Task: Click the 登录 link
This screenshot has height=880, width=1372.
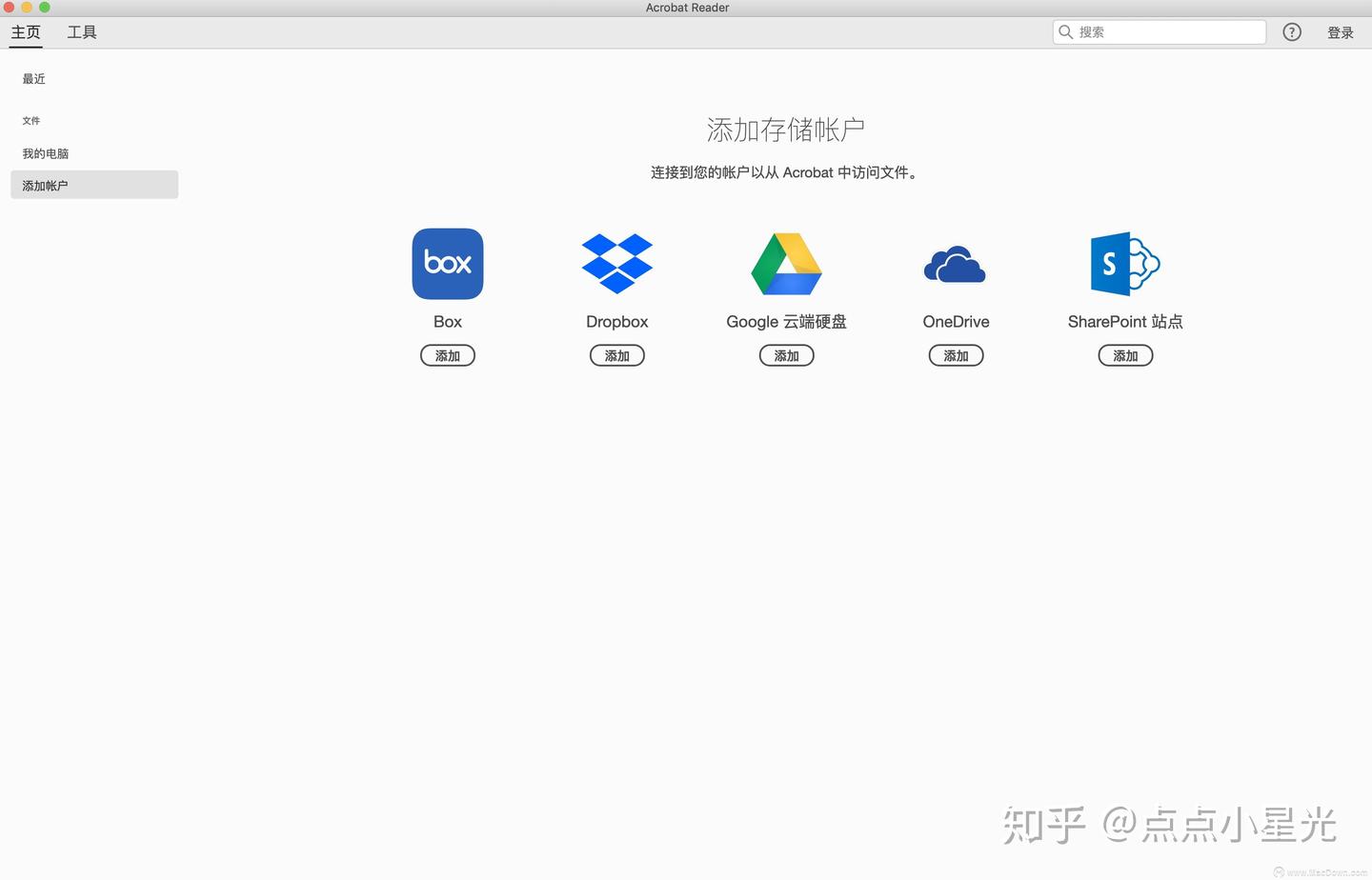Action: (1340, 31)
